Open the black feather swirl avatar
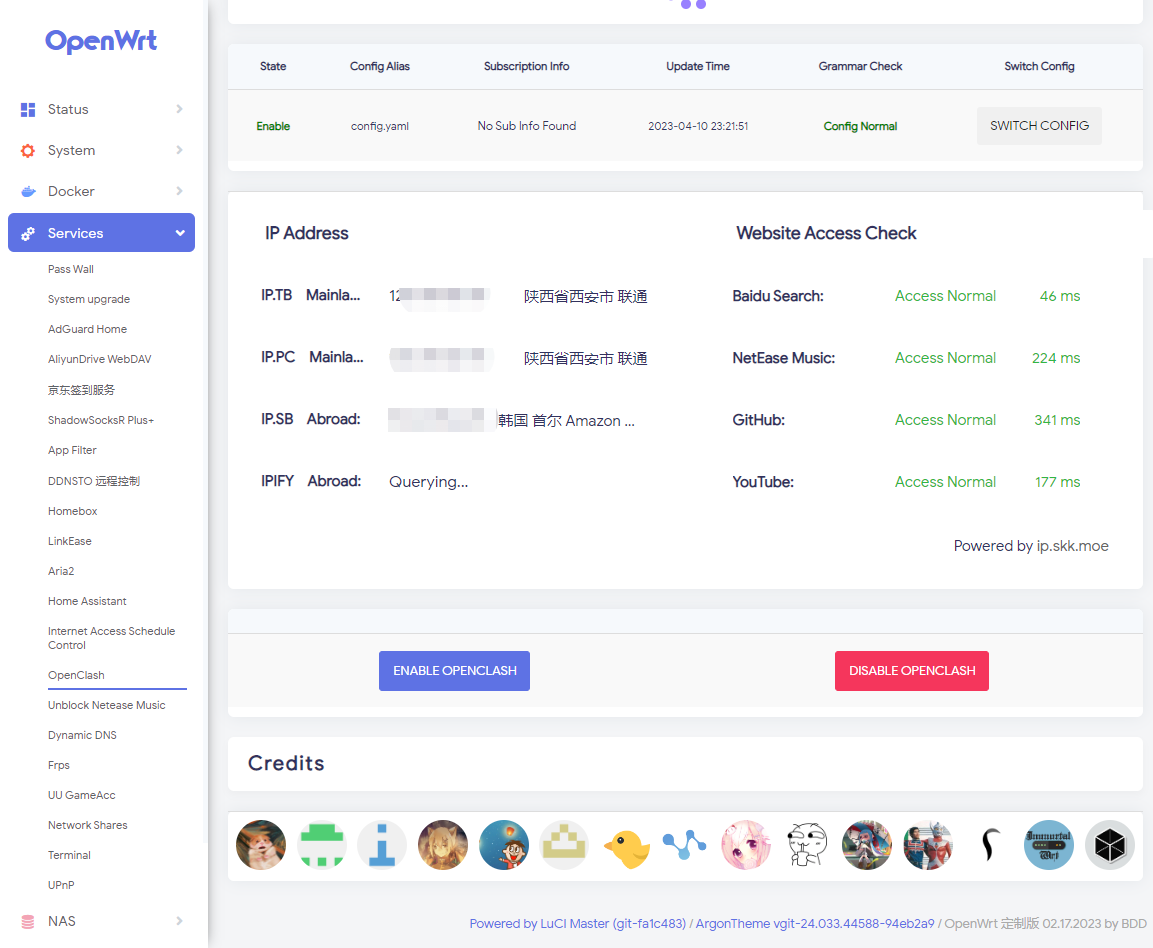 988,845
